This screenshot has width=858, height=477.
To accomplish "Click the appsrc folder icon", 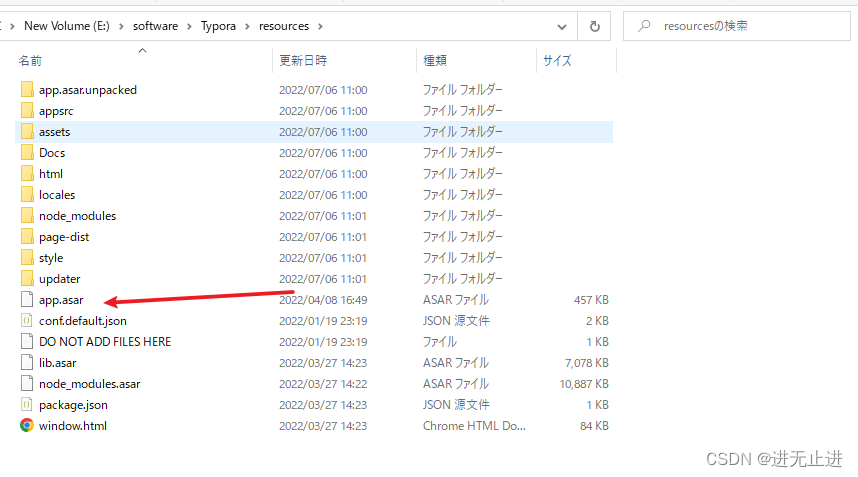I will tap(27, 110).
